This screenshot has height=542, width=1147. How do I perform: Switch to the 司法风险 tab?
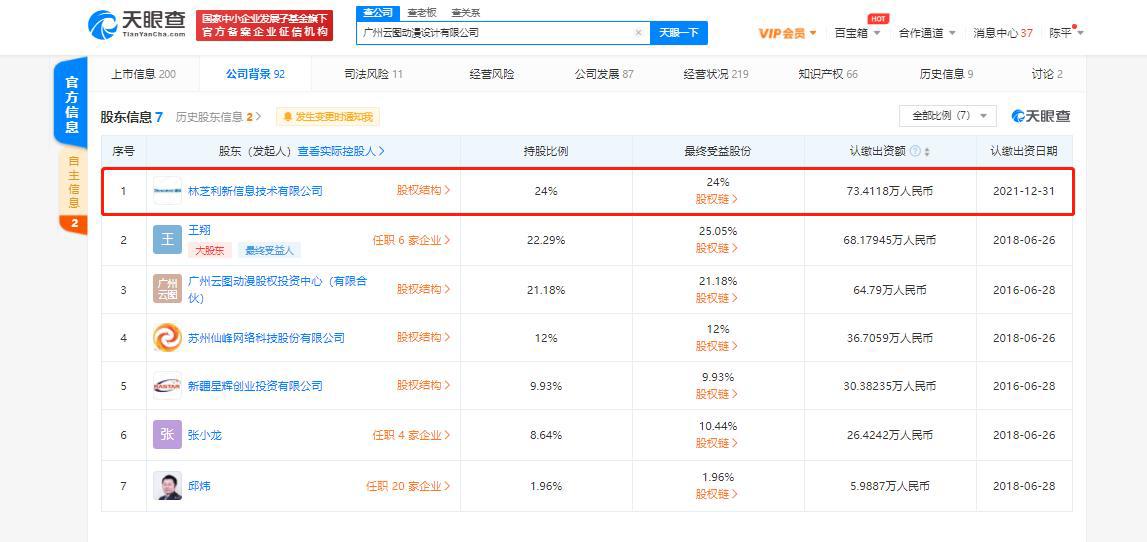point(373,74)
